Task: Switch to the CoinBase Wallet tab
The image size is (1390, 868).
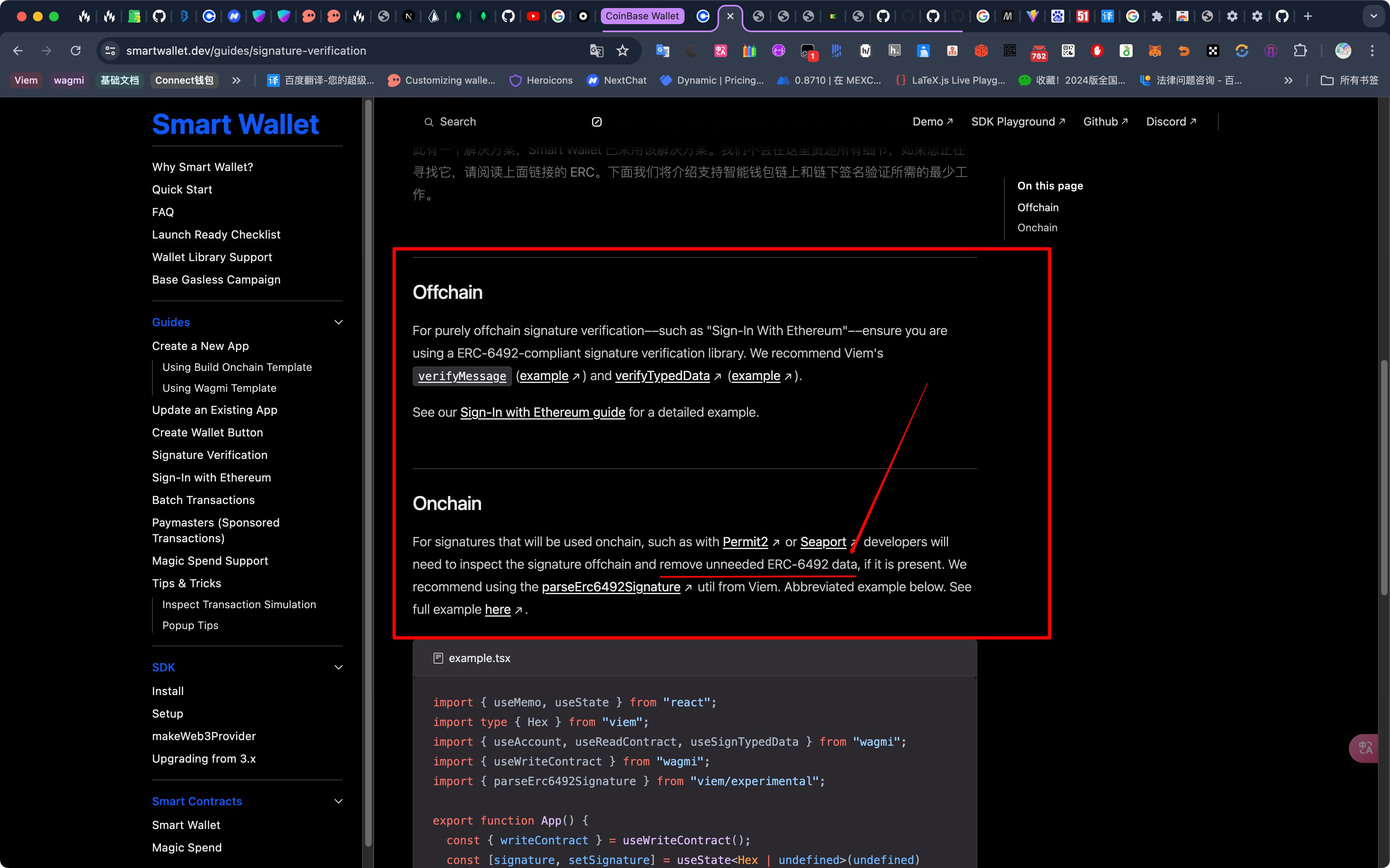Action: pyautogui.click(x=642, y=16)
